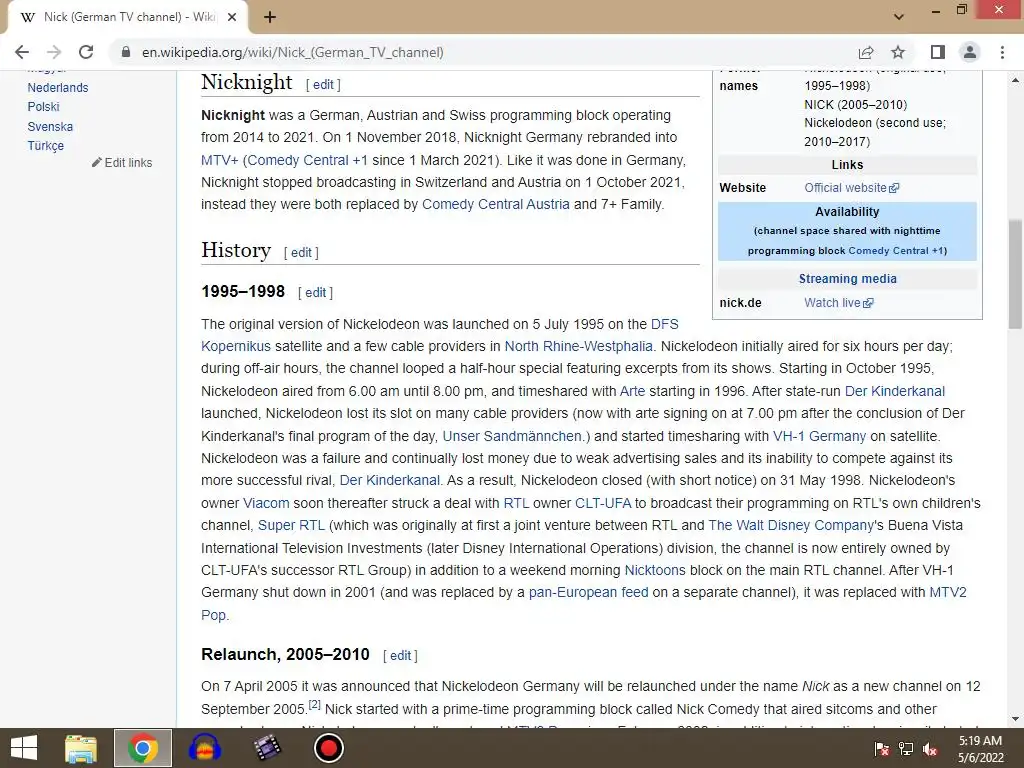Open citation footnote [2]
The width and height of the screenshot is (1024, 768).
[x=314, y=705]
